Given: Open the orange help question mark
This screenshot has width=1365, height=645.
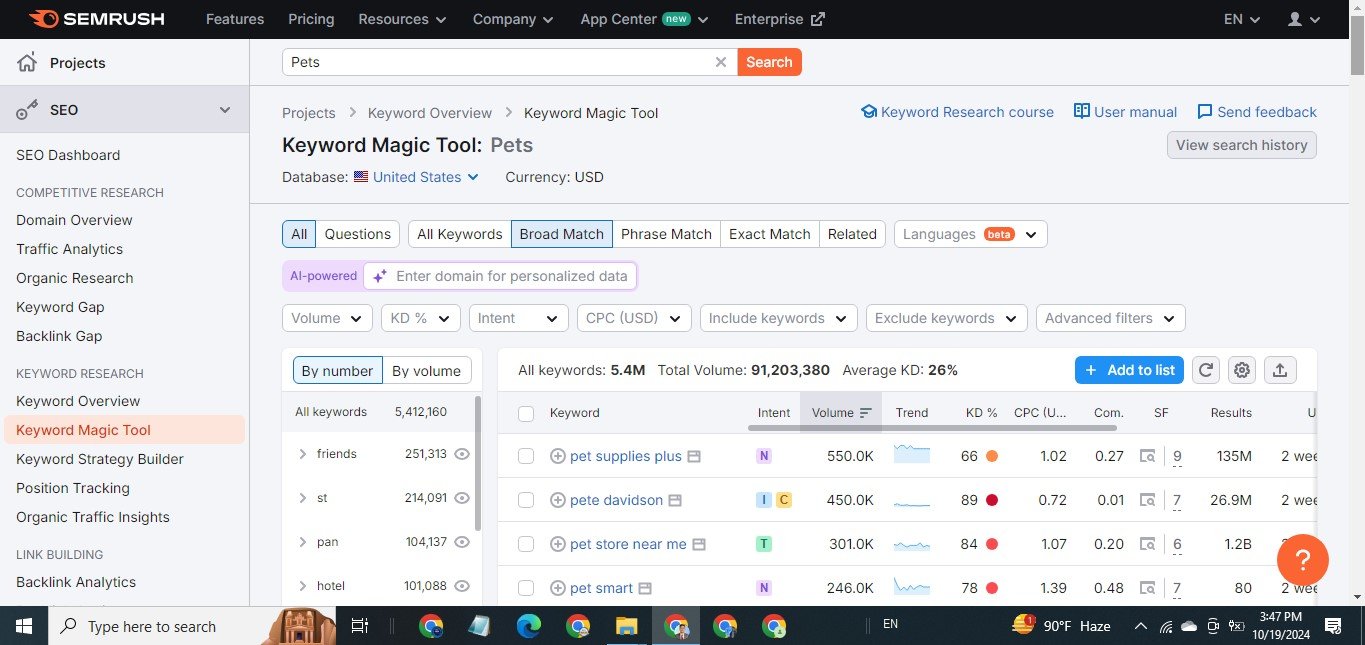Looking at the screenshot, I should click(x=1302, y=559).
